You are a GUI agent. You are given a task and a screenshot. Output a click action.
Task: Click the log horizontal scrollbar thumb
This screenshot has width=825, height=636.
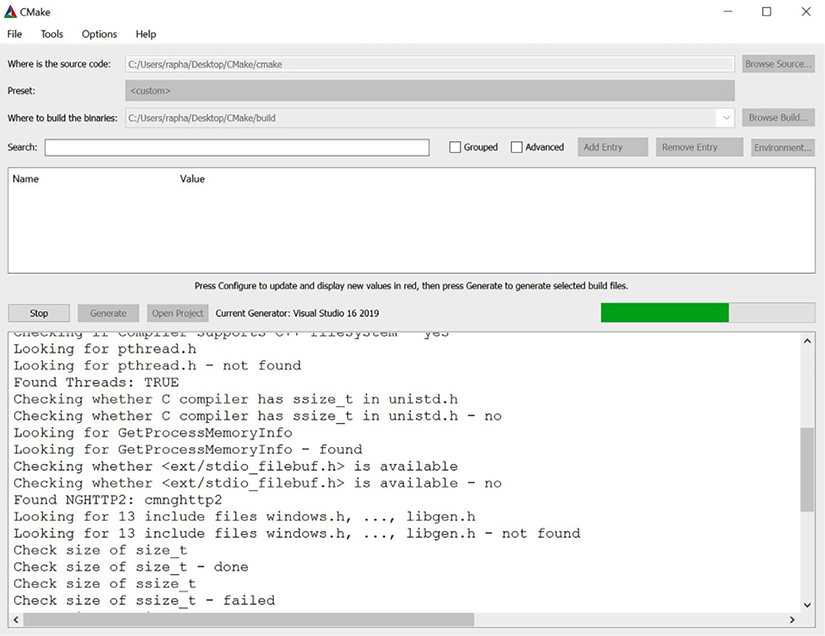click(x=249, y=620)
